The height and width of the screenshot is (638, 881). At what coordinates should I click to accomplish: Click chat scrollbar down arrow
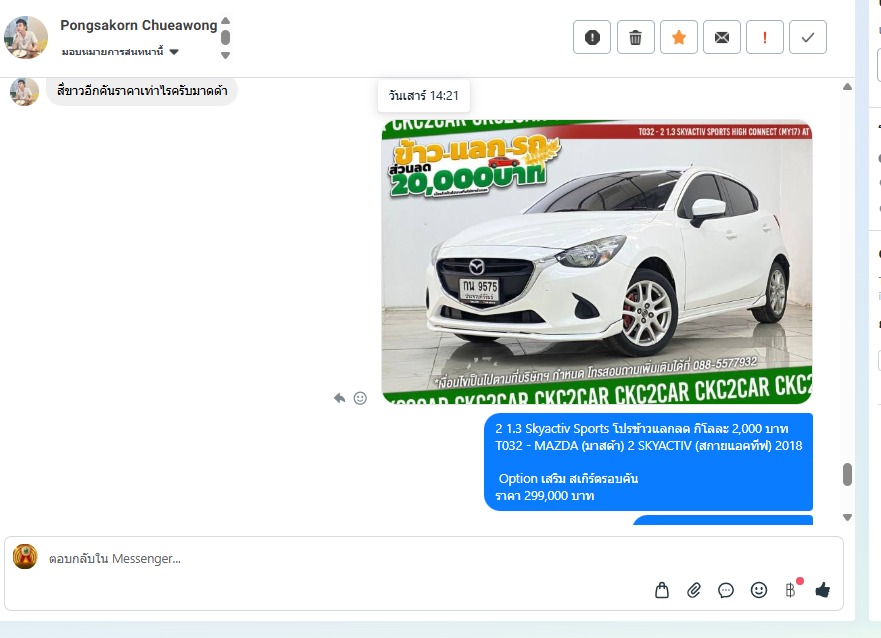(x=847, y=517)
